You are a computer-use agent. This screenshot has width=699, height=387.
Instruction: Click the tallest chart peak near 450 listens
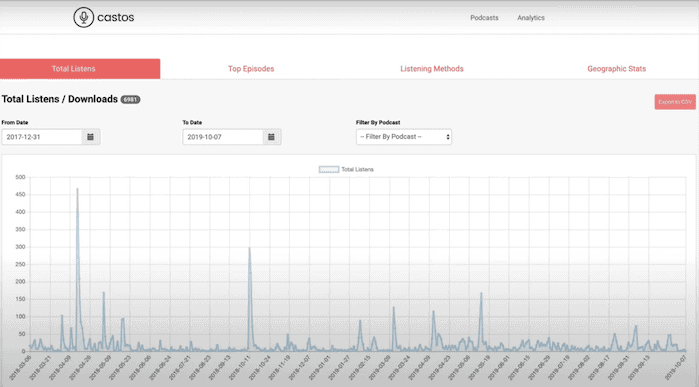point(77,189)
